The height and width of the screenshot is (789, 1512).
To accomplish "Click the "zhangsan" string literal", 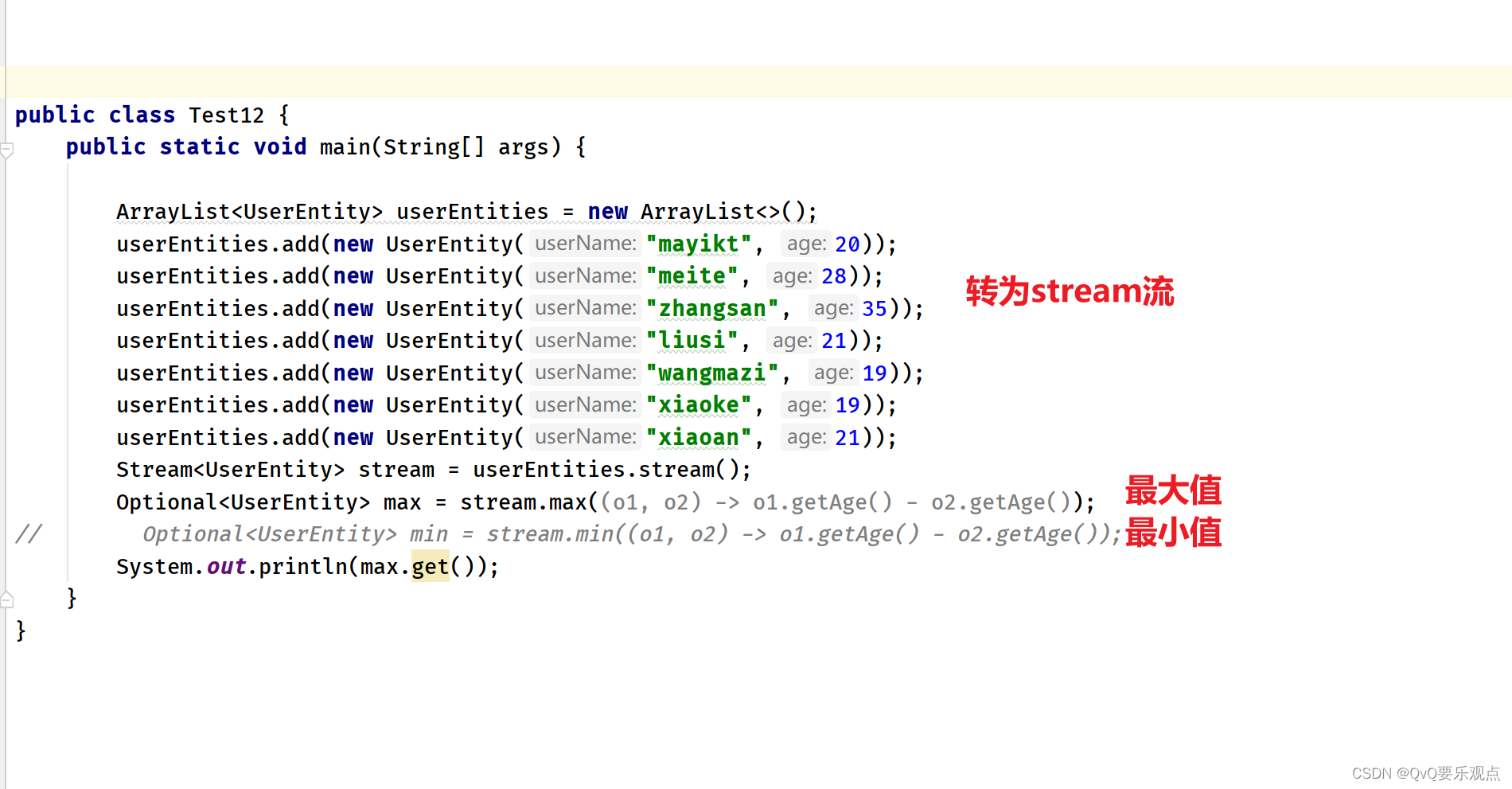I will [x=711, y=309].
